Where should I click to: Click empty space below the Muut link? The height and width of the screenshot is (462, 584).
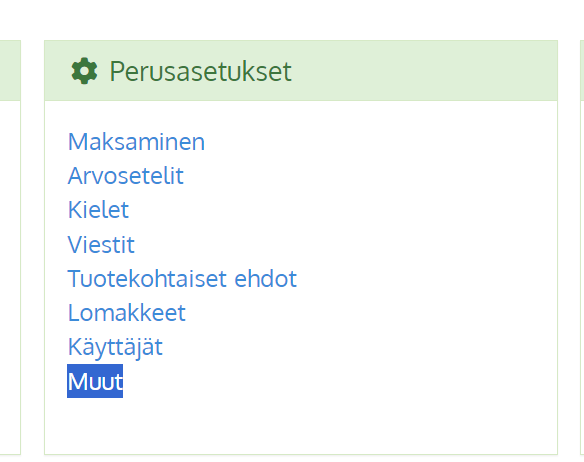click(301, 427)
